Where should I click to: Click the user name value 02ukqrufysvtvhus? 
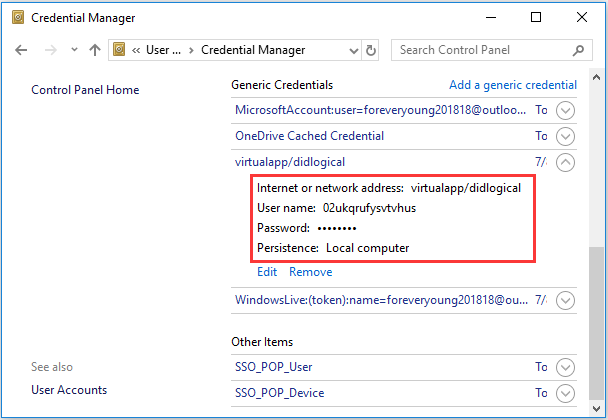pyautogui.click(x=369, y=208)
